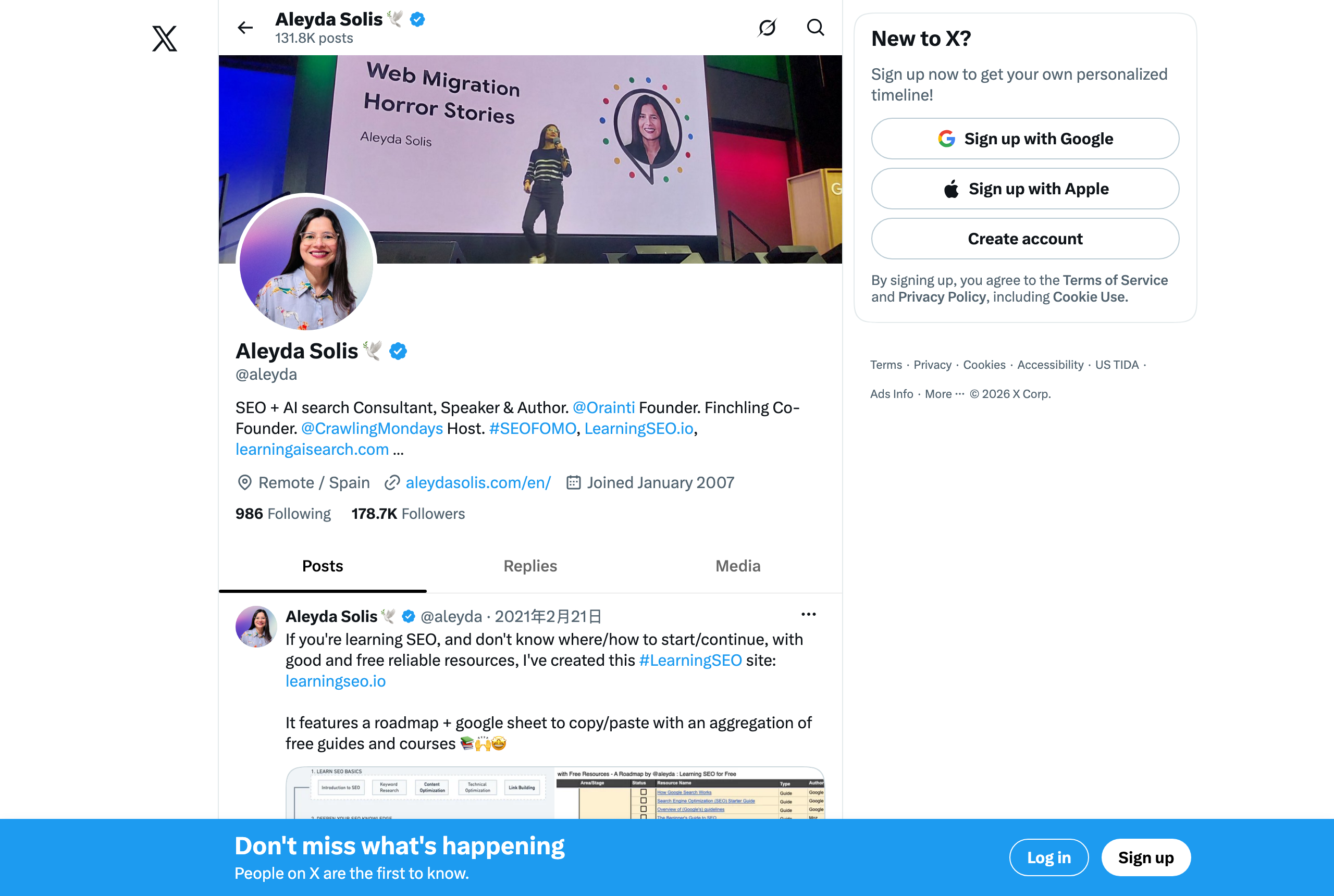Click the 131.8K posts count text

click(314, 38)
